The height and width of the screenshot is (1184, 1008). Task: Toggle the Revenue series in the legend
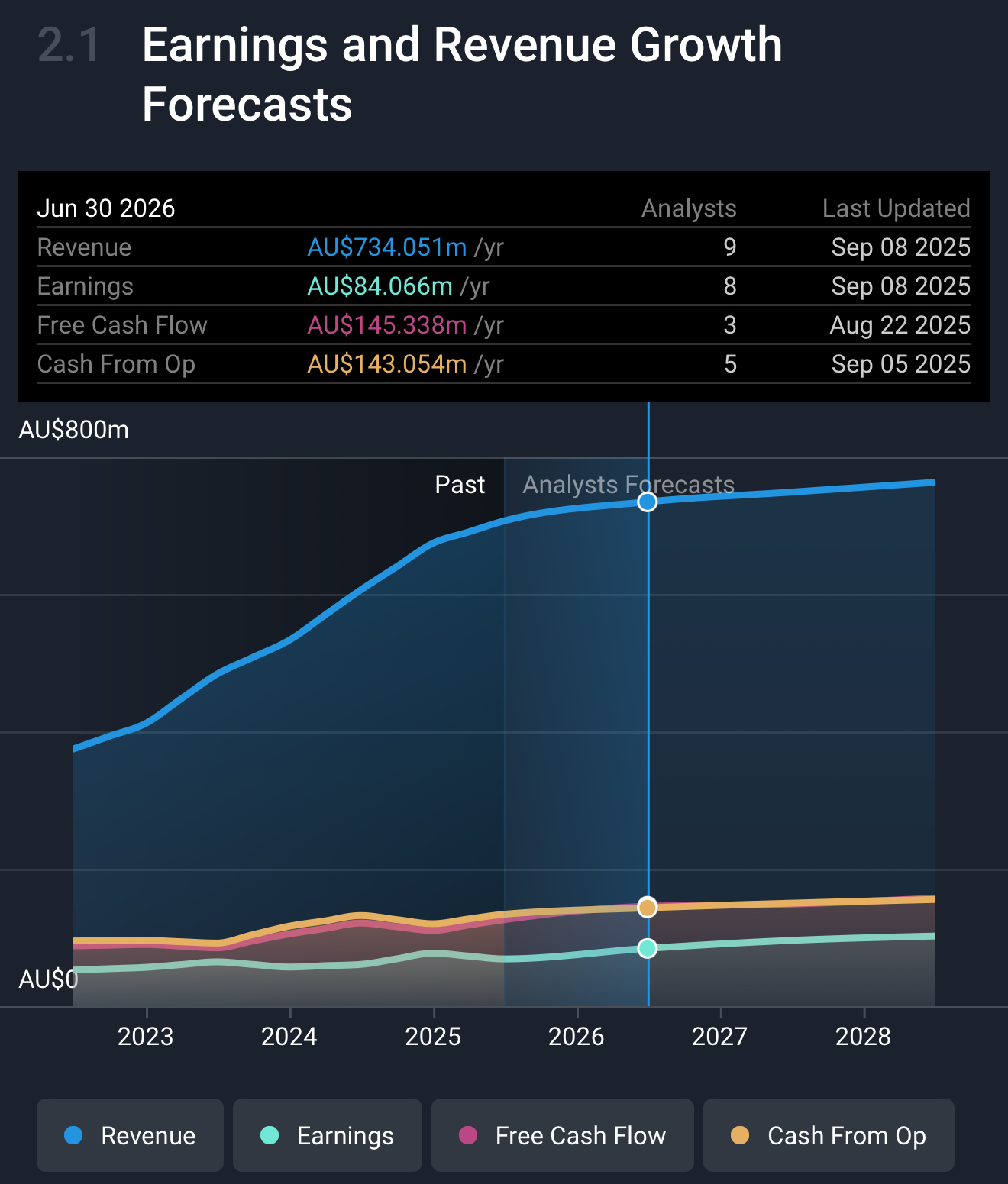point(130,1135)
